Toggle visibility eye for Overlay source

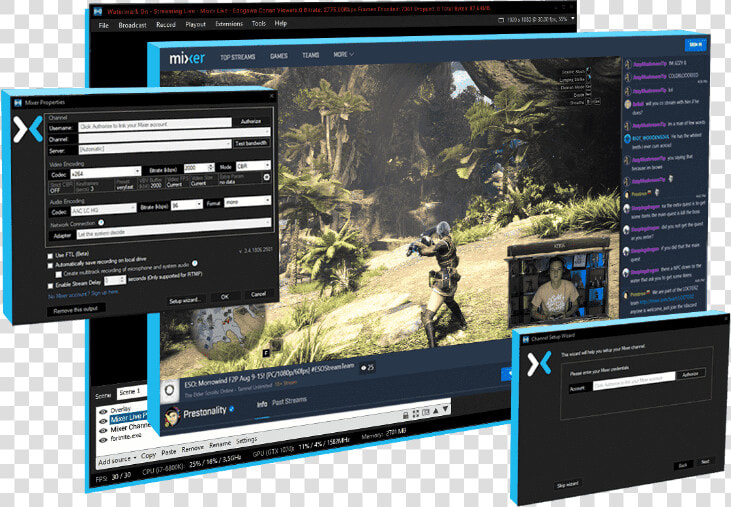103,411
